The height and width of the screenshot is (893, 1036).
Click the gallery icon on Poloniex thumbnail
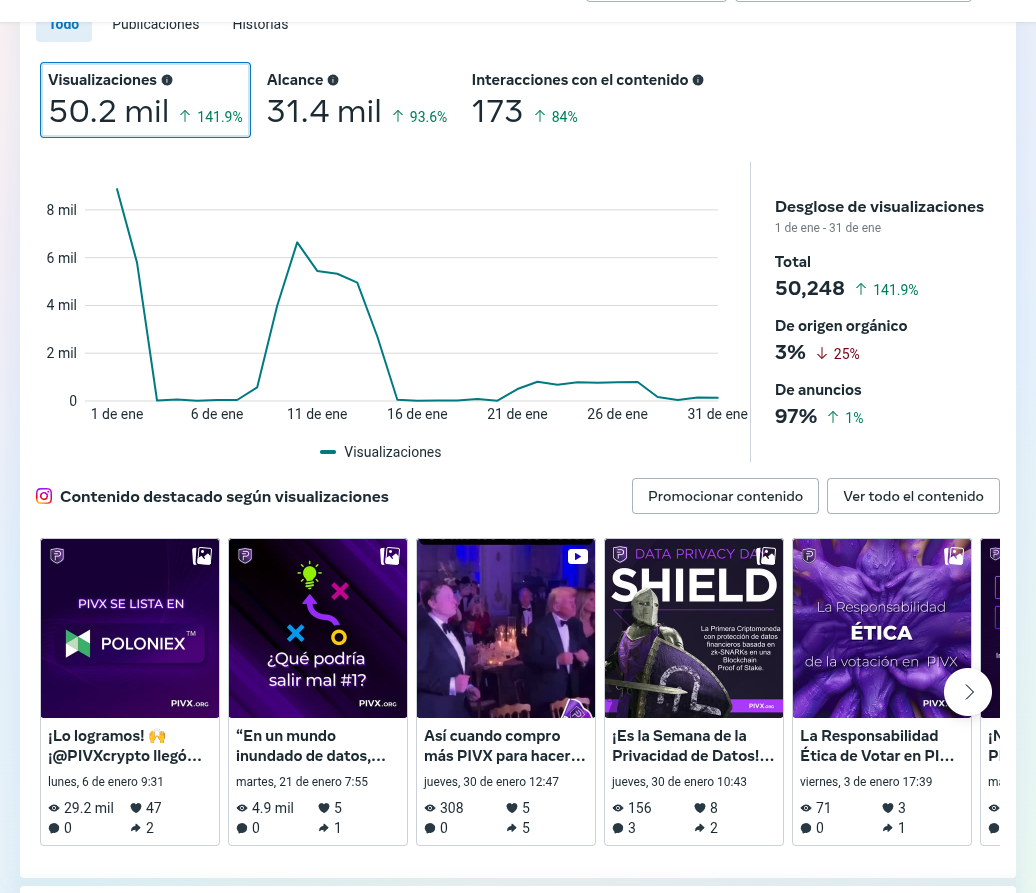click(202, 556)
